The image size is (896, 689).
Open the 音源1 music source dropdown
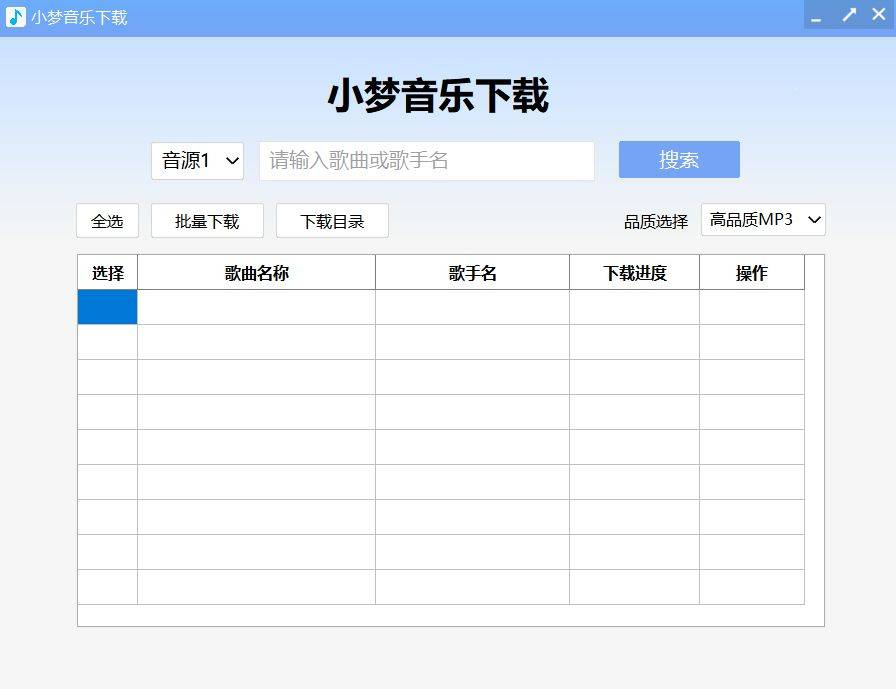pos(197,160)
